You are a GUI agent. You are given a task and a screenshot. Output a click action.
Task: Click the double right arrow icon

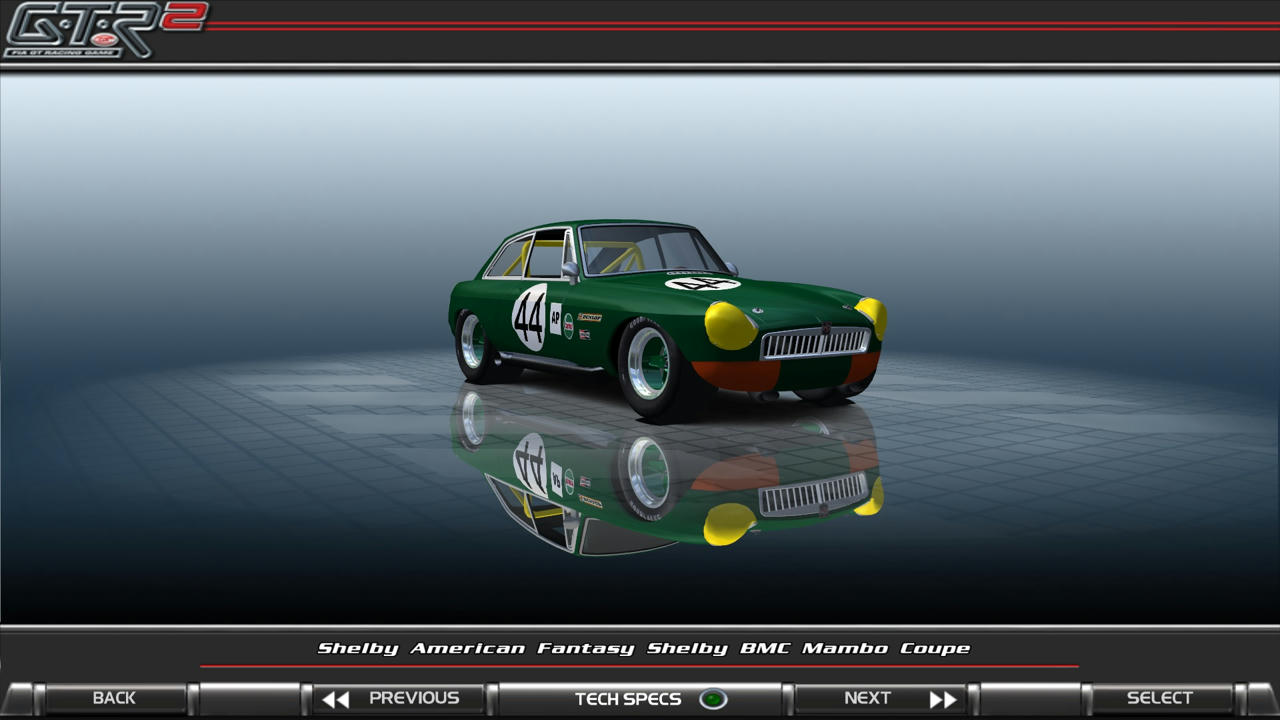pos(943,699)
